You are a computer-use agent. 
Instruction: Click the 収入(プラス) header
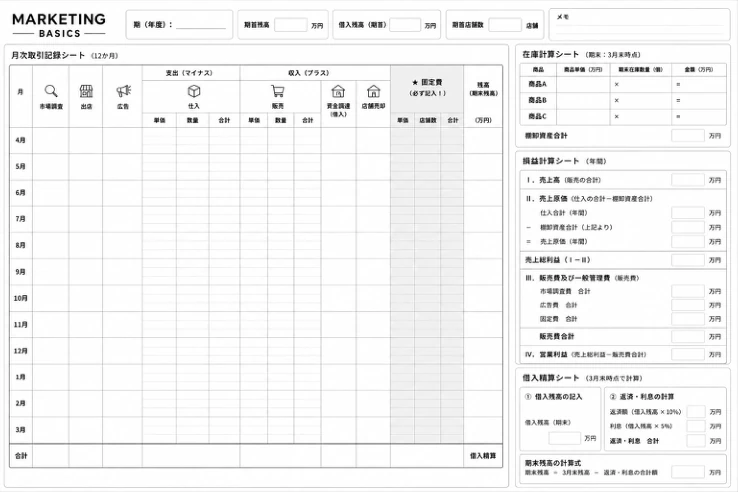point(308,73)
